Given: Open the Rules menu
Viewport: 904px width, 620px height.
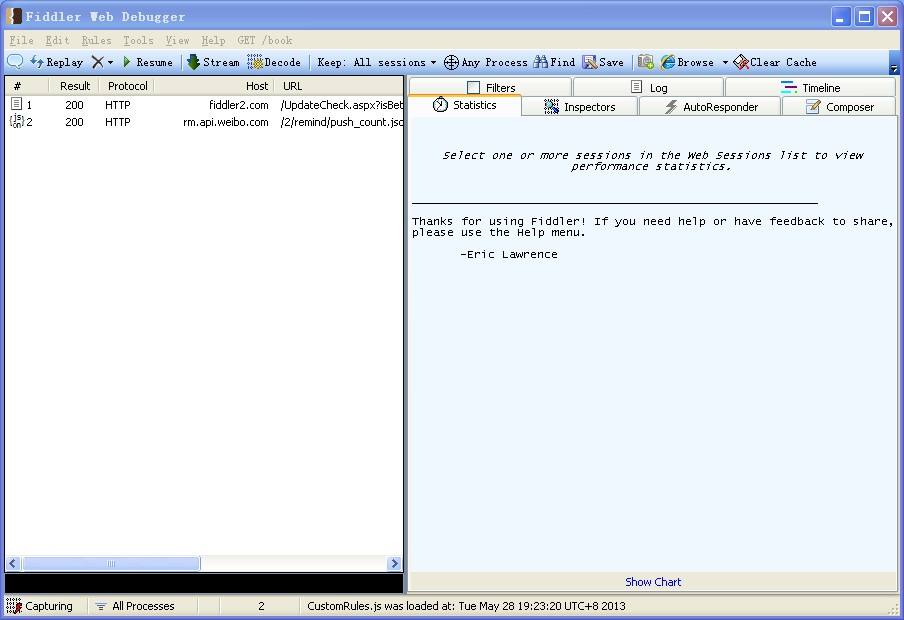Looking at the screenshot, I should [x=96, y=40].
